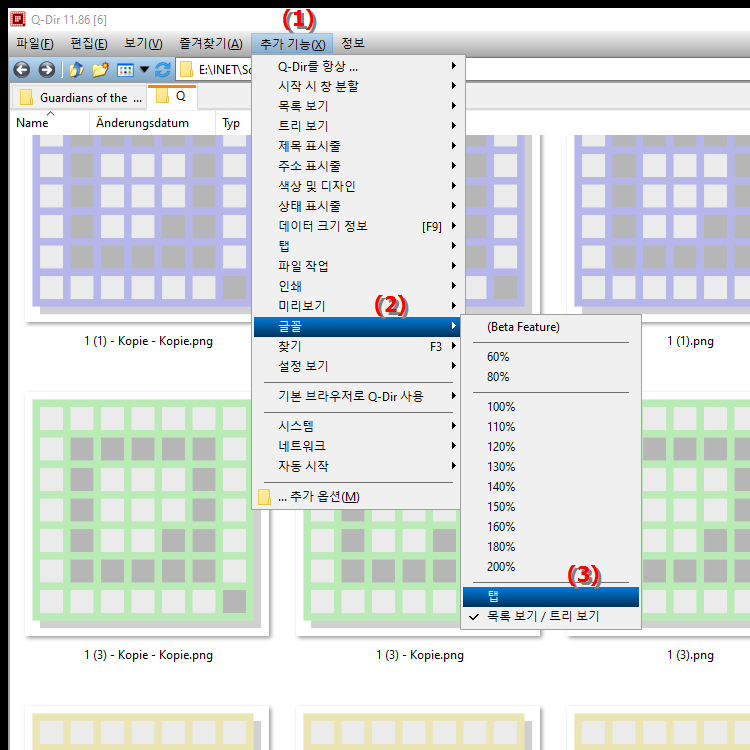The width and height of the screenshot is (750, 750).
Task: Click the folder-up navigation icon
Action: pyautogui.click(x=76, y=70)
